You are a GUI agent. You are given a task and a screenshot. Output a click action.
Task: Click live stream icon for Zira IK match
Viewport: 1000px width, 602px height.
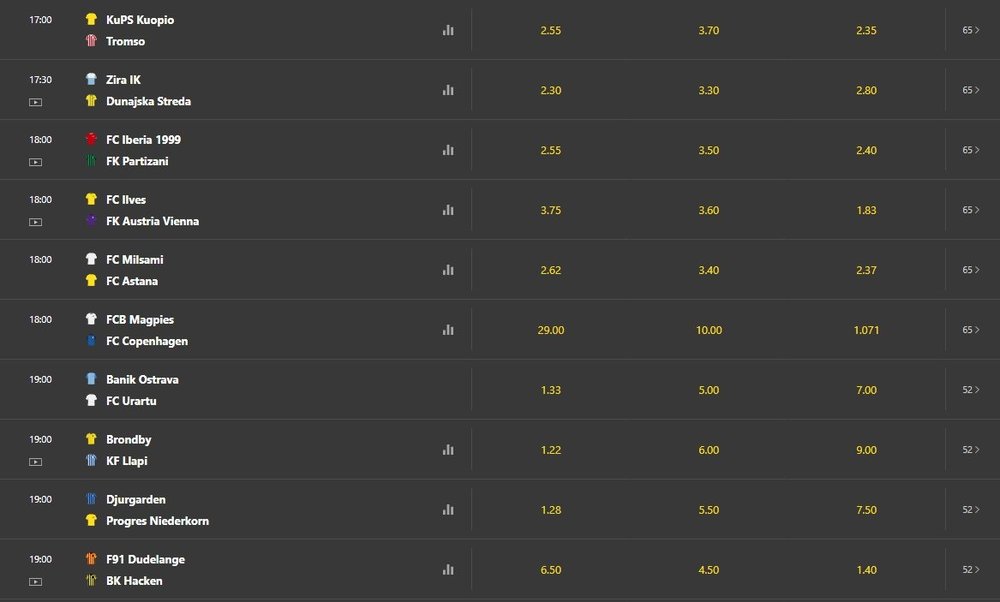36,102
